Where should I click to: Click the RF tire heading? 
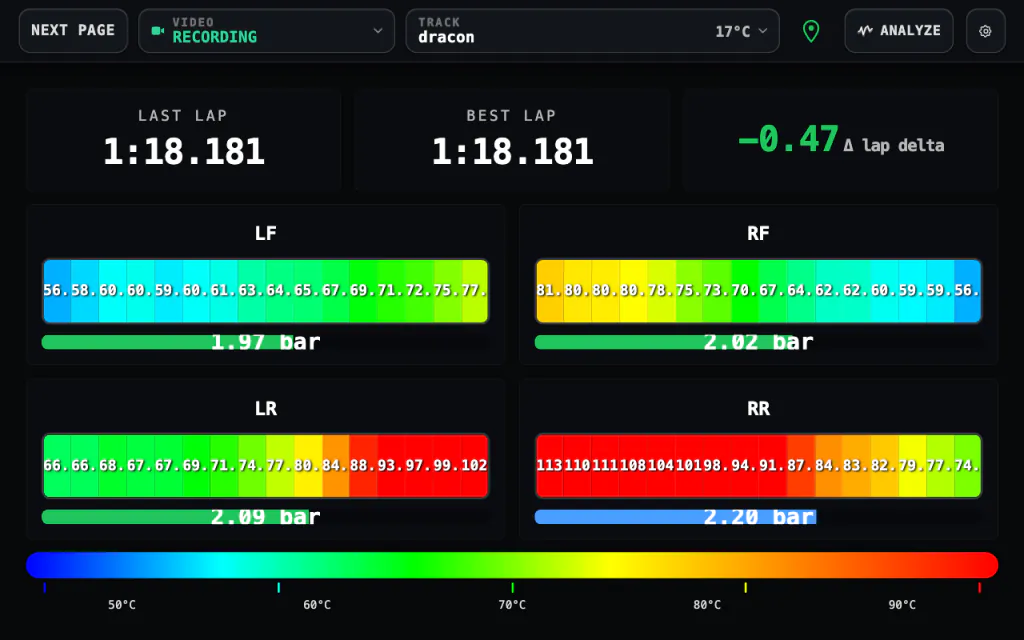(x=758, y=233)
